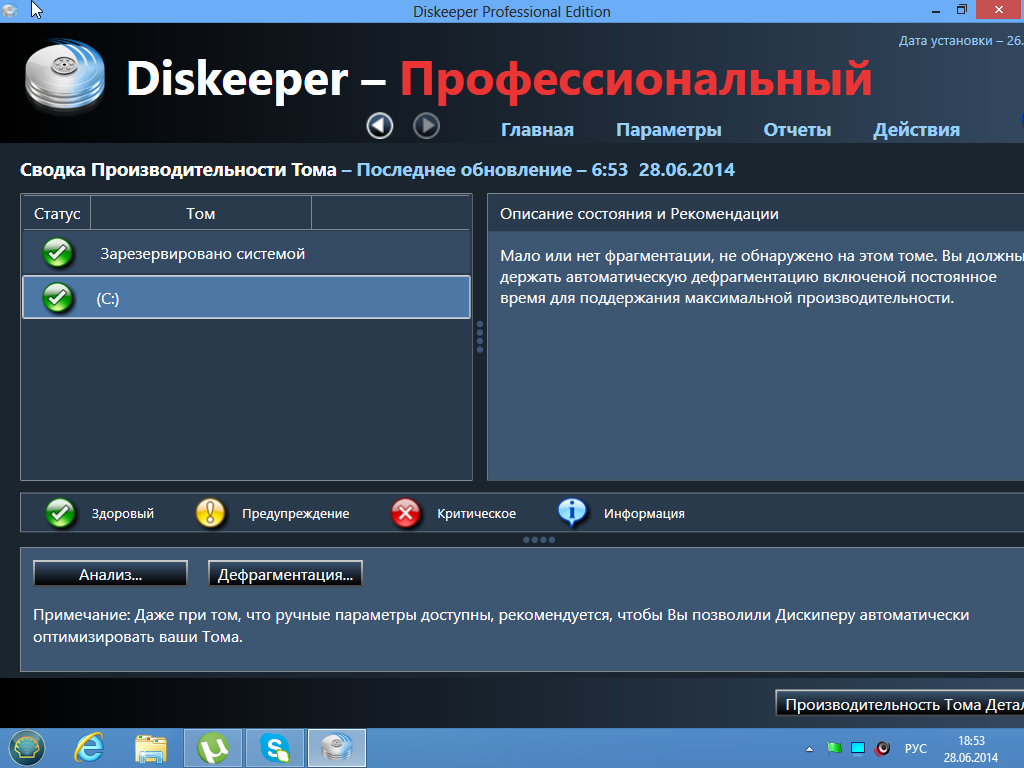Show hidden tray icons arrow
Viewport: 1024px width, 768px height.
pos(809,748)
